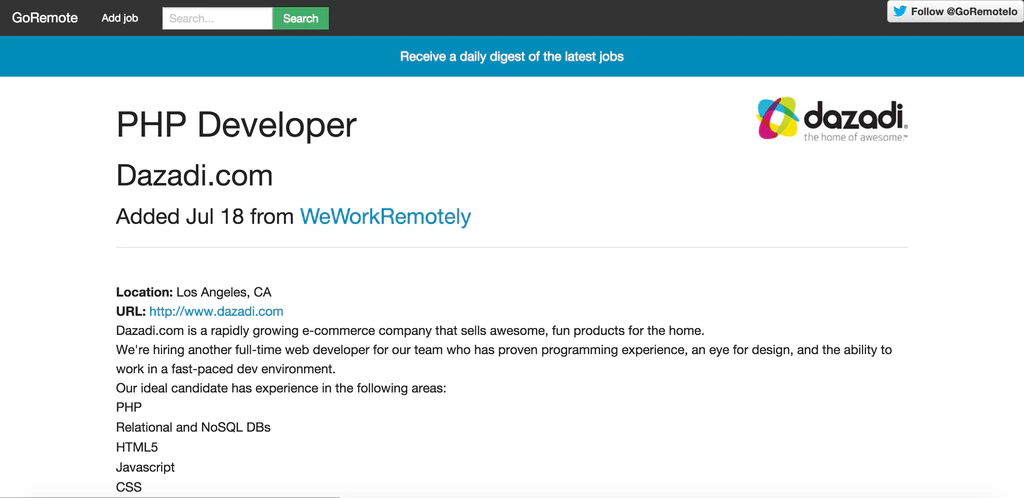Click the Location: Los Angeles, CA line
Screen dimensions: 1024x498
click(x=193, y=292)
